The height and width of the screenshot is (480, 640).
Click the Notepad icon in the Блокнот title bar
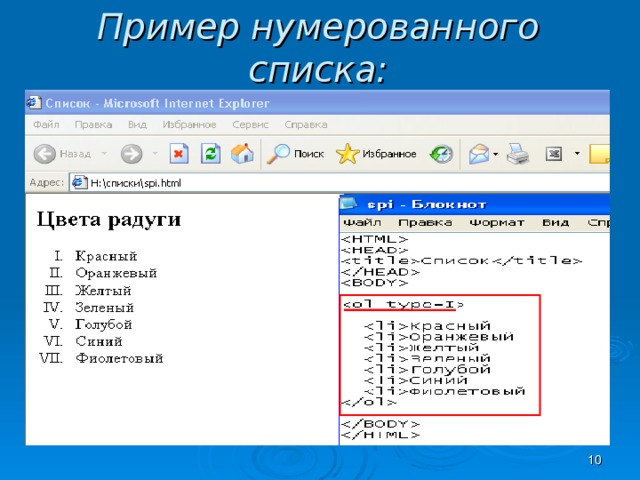point(349,203)
